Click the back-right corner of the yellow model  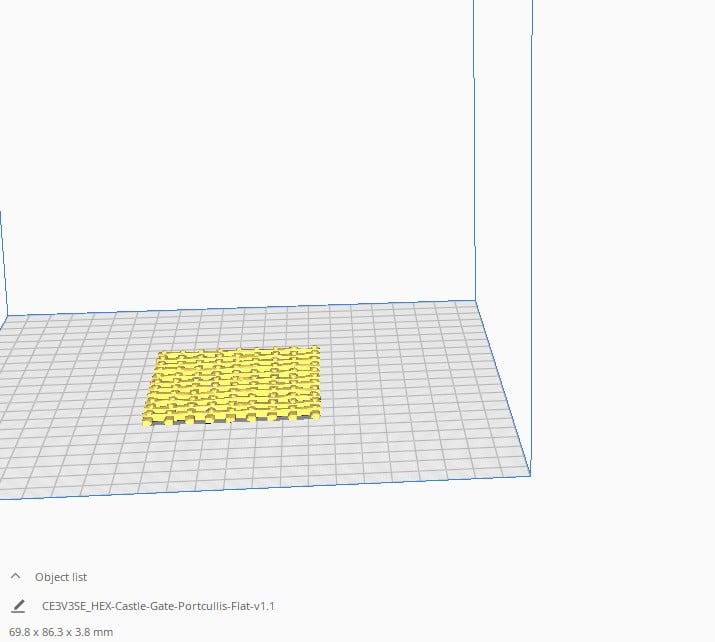pos(314,350)
